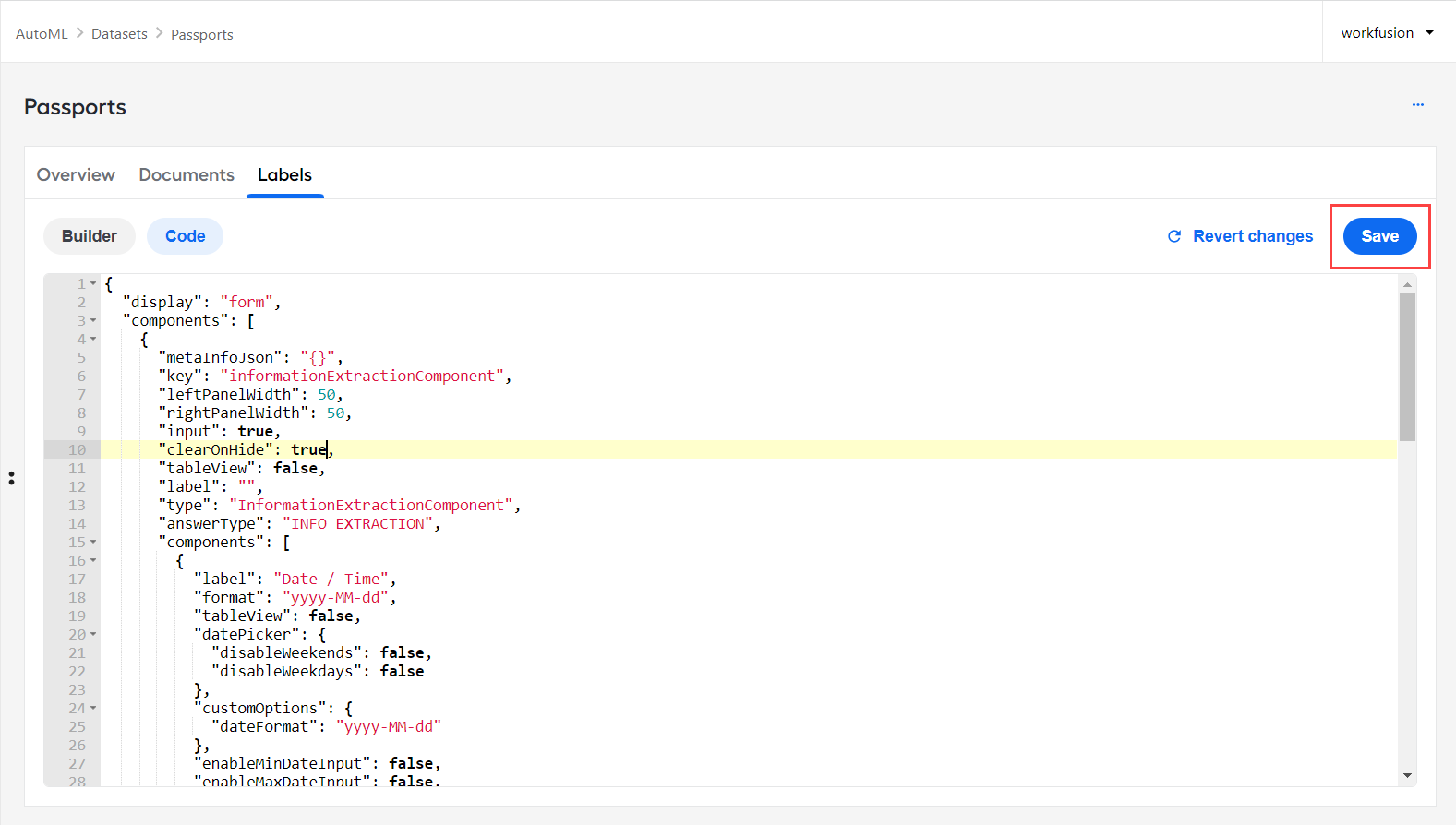Click the "disableWeekends" property
1456x825 pixels.
tap(286, 652)
